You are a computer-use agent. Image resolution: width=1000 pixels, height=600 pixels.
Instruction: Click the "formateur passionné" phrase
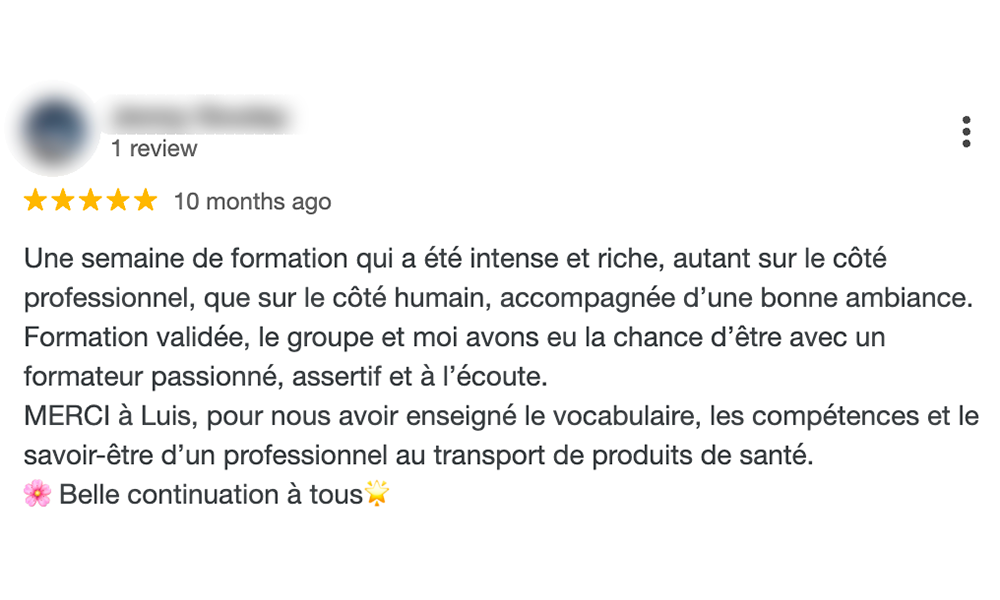[x=153, y=377]
